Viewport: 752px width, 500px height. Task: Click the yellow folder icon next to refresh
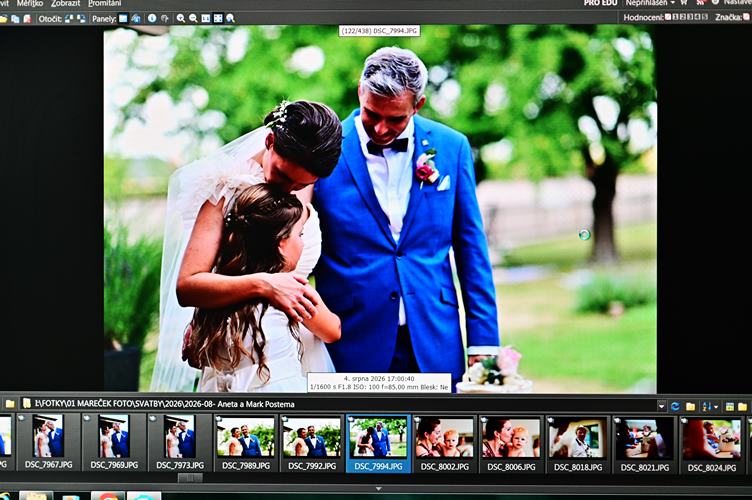click(x=691, y=407)
